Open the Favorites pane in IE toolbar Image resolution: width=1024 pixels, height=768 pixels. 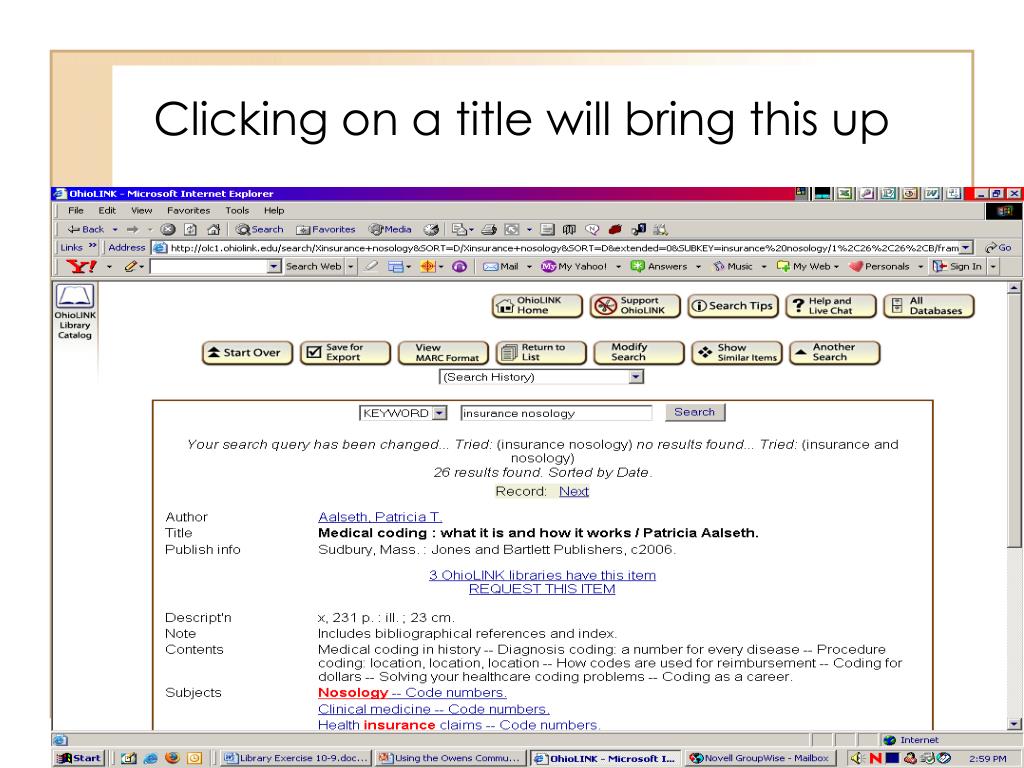[326, 229]
